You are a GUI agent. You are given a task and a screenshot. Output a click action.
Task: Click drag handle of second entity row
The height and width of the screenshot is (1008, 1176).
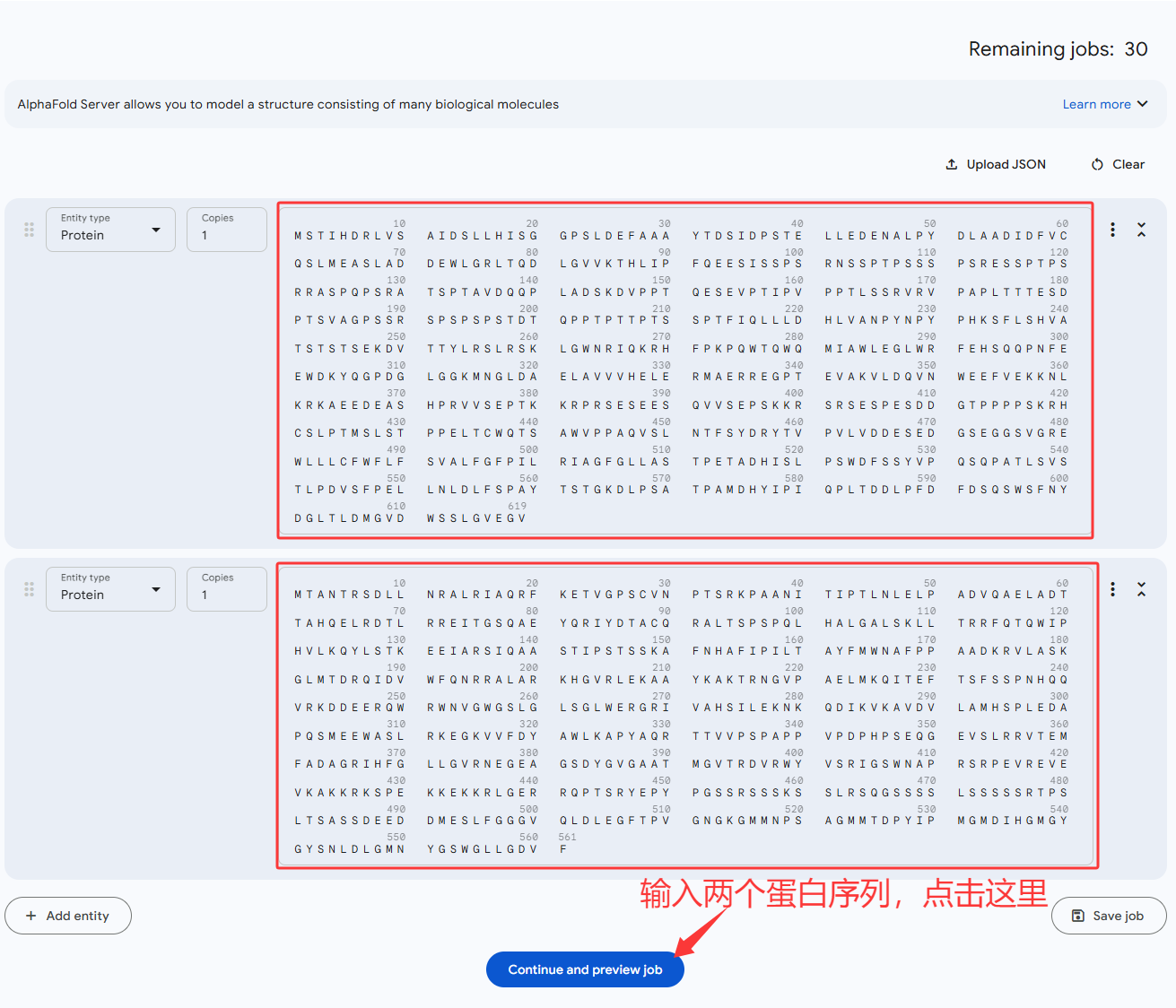[x=29, y=589]
